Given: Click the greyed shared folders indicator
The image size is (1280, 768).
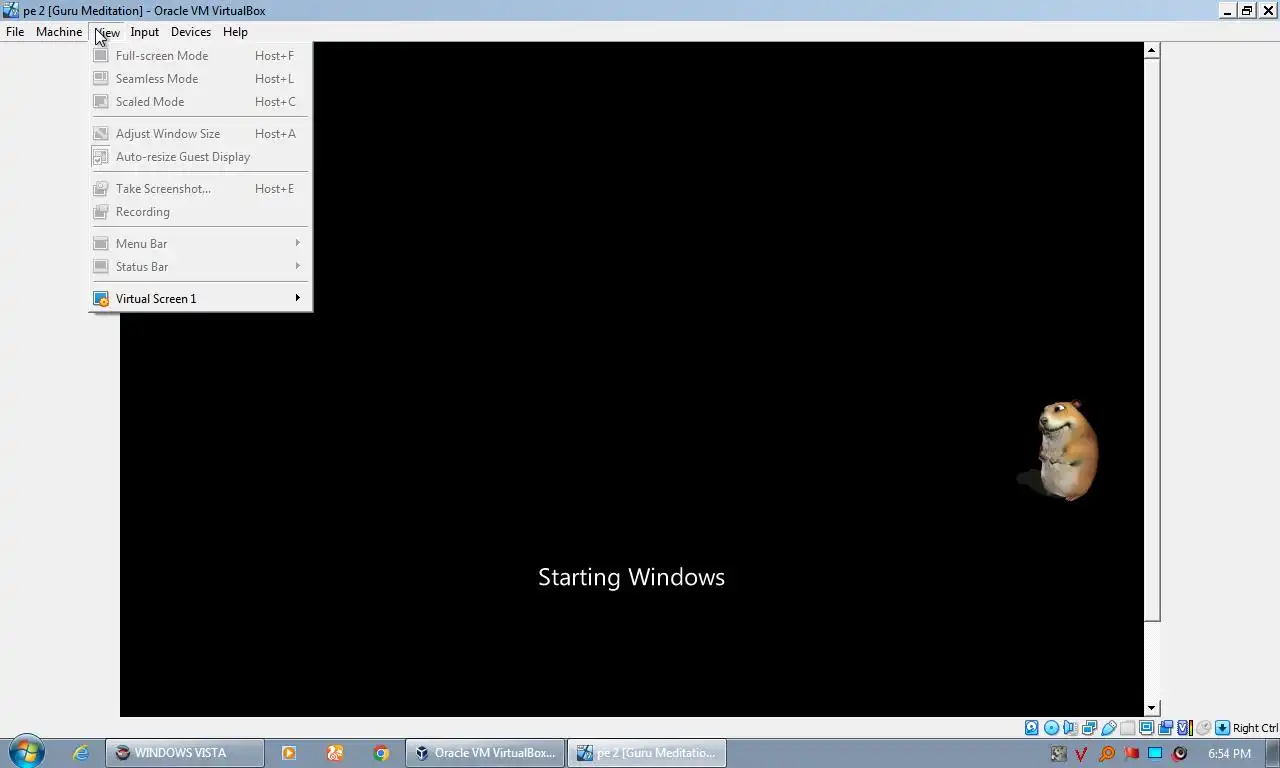Looking at the screenshot, I should pos(1127,728).
